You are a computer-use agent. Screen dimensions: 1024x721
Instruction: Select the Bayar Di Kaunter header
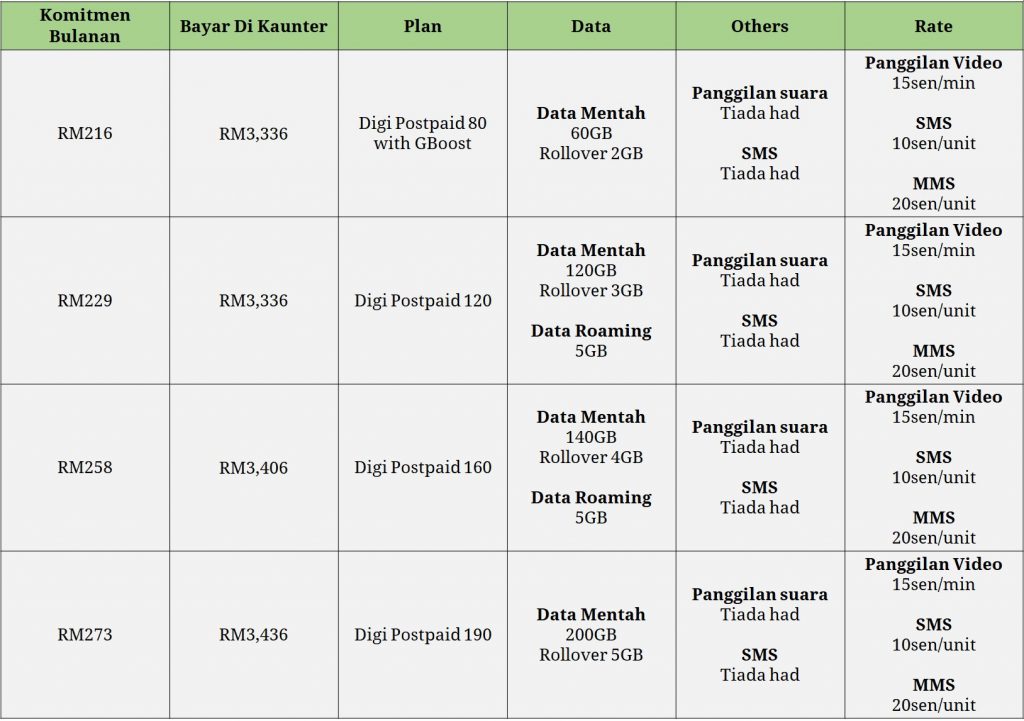point(254,25)
